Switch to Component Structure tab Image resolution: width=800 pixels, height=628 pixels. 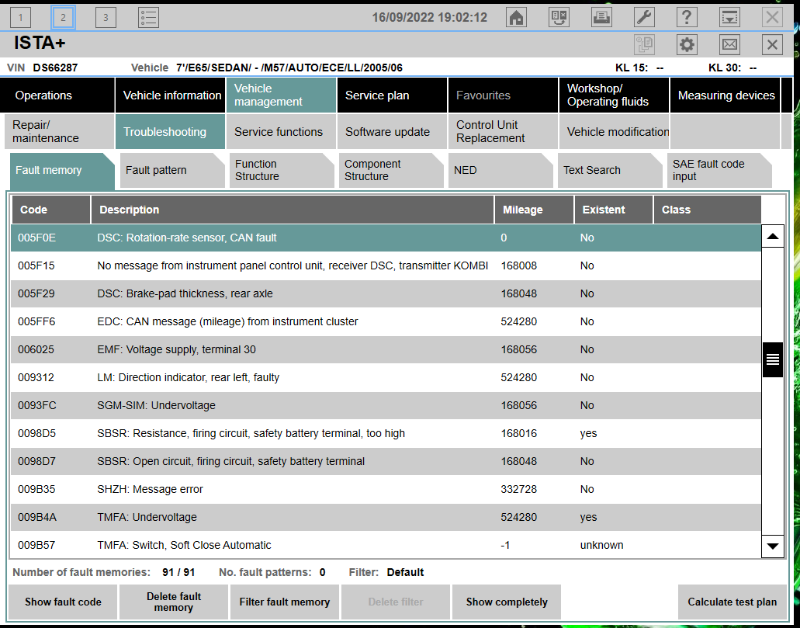(391, 170)
